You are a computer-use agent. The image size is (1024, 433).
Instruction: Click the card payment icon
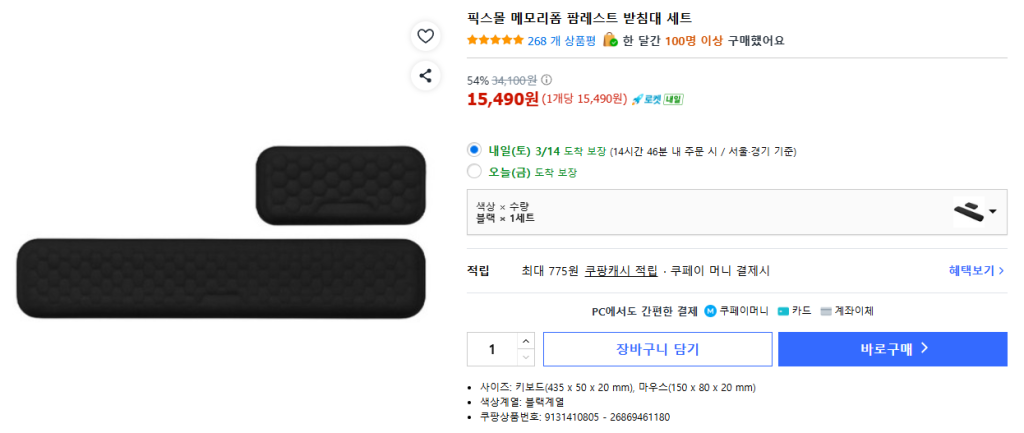[783, 311]
